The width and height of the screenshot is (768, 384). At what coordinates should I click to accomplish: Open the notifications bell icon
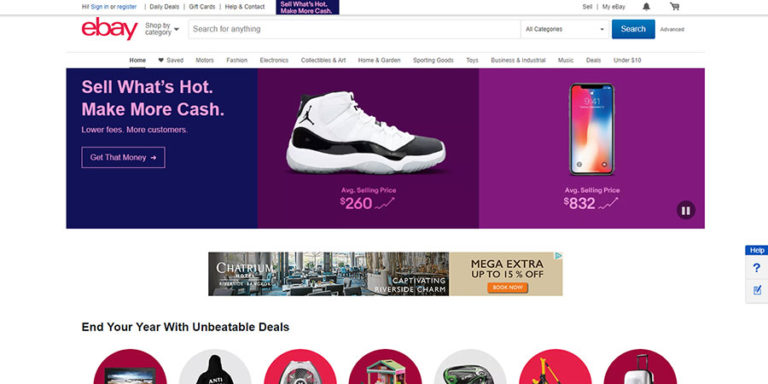646,7
